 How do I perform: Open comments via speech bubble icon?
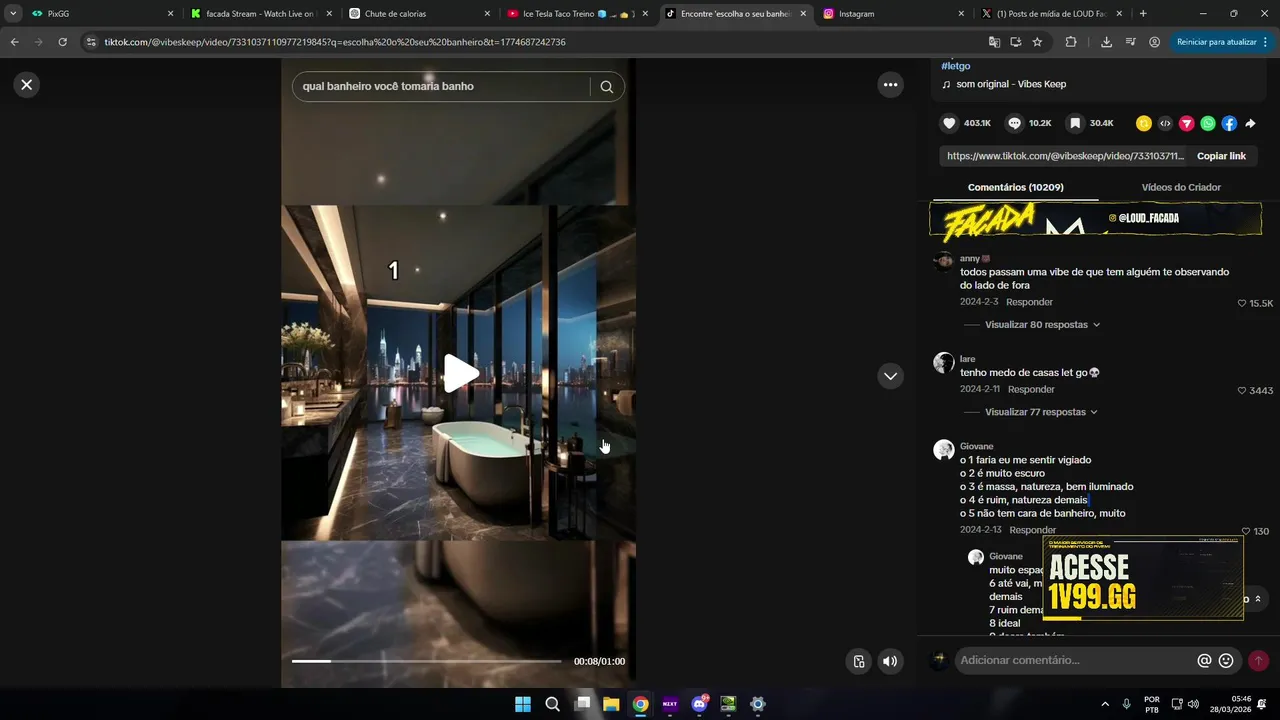pos(1014,123)
